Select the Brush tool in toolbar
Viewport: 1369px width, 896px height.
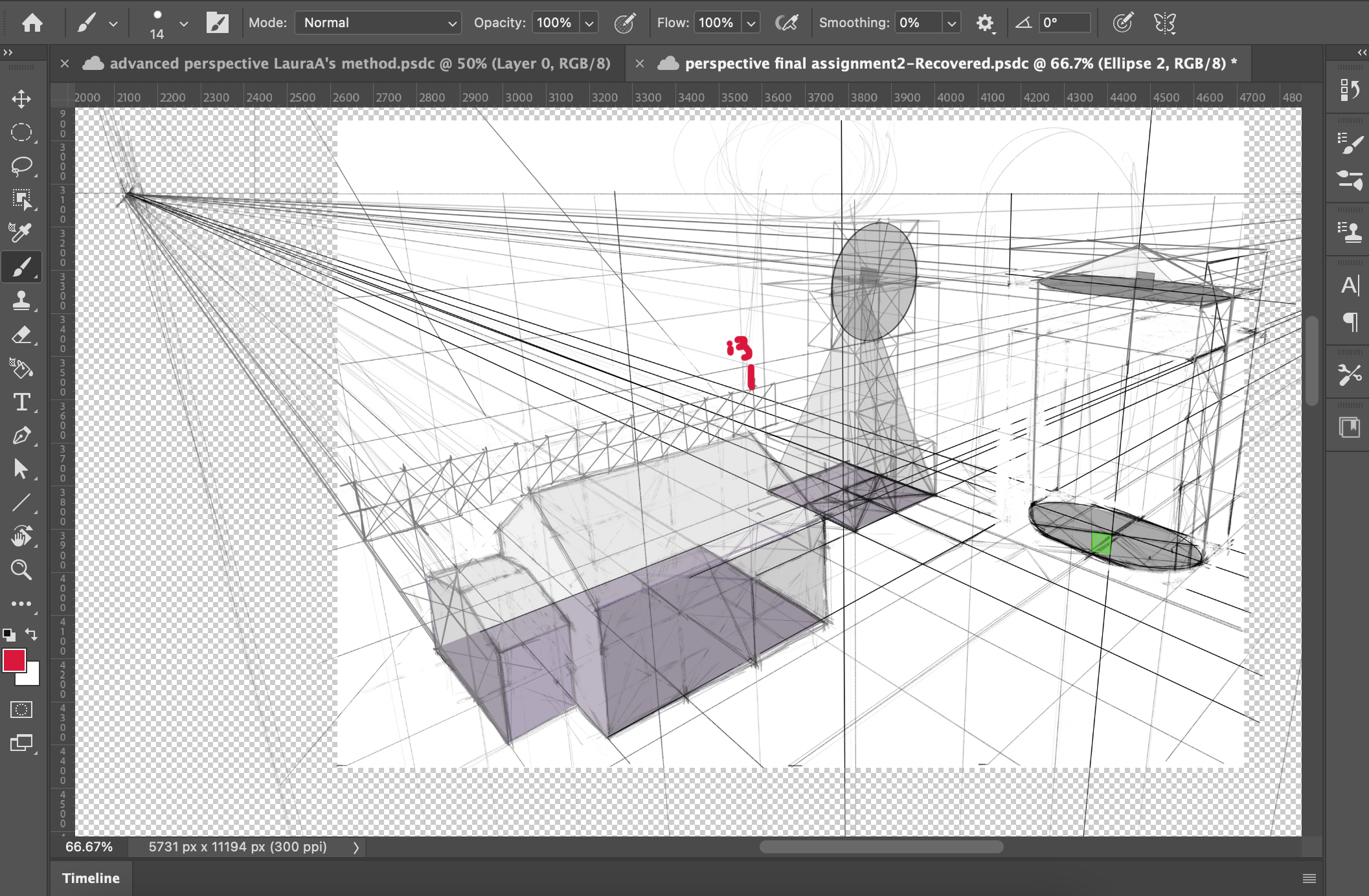pyautogui.click(x=21, y=267)
